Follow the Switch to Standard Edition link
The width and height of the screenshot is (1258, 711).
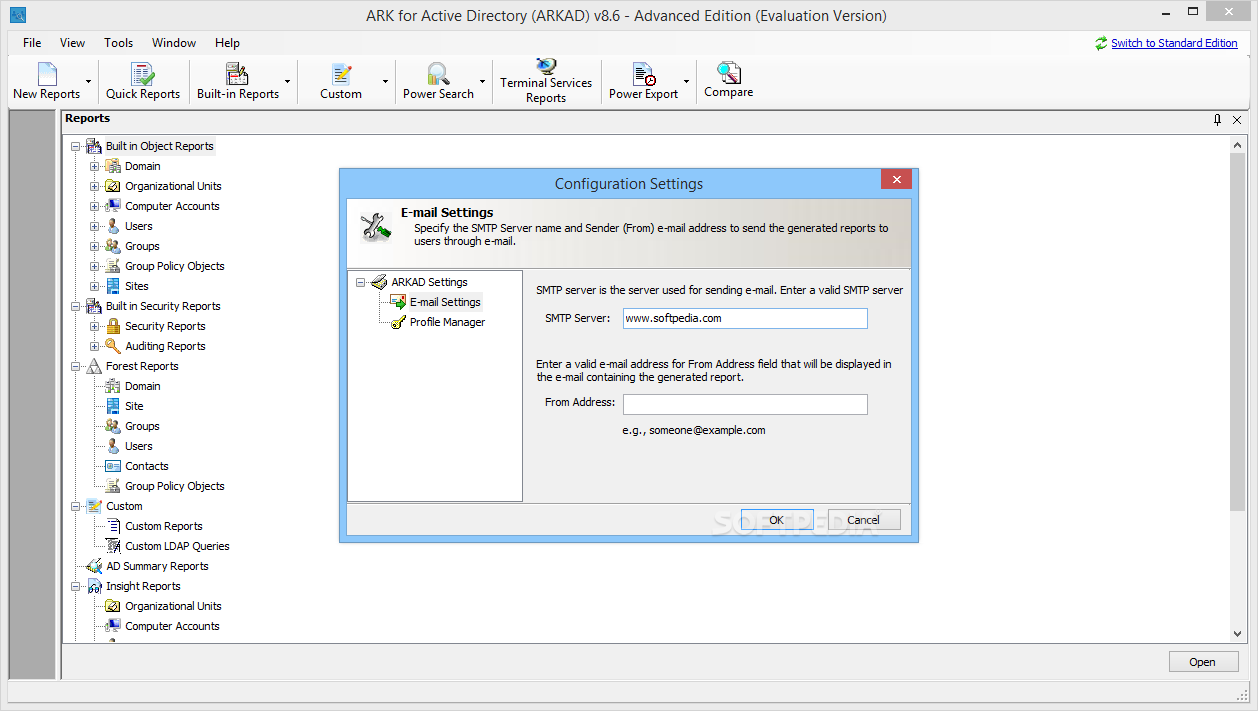click(x=1174, y=43)
